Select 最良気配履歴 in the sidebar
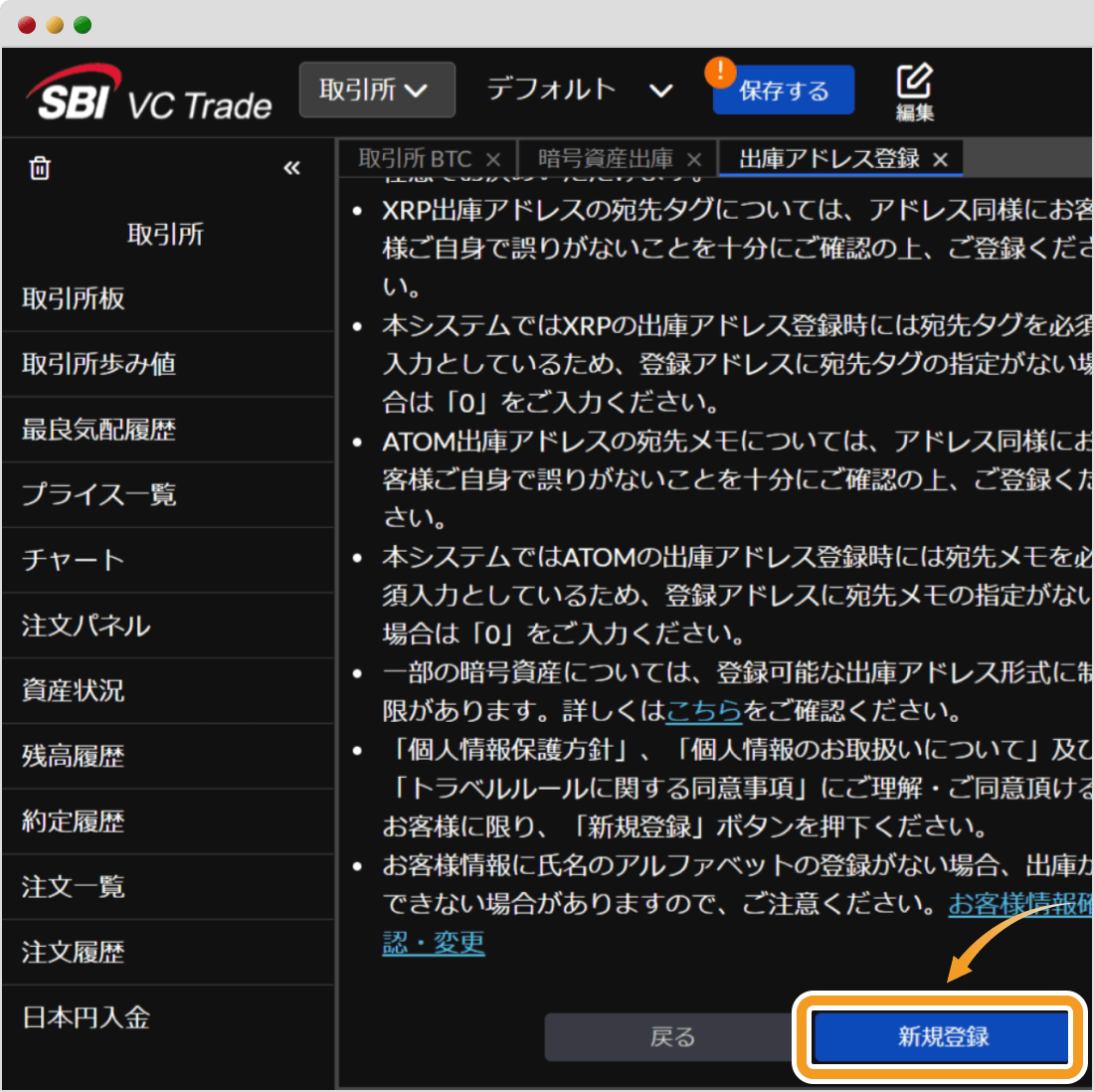The image size is (1094, 1092). [x=167, y=430]
